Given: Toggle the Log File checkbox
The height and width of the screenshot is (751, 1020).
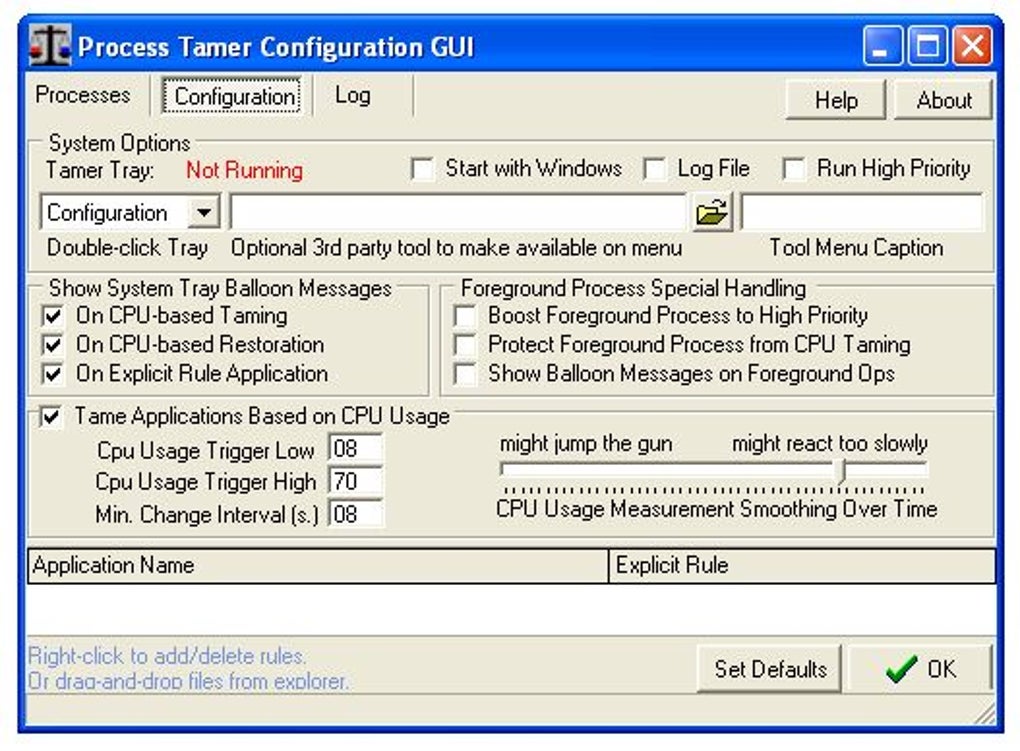Looking at the screenshot, I should (x=655, y=170).
